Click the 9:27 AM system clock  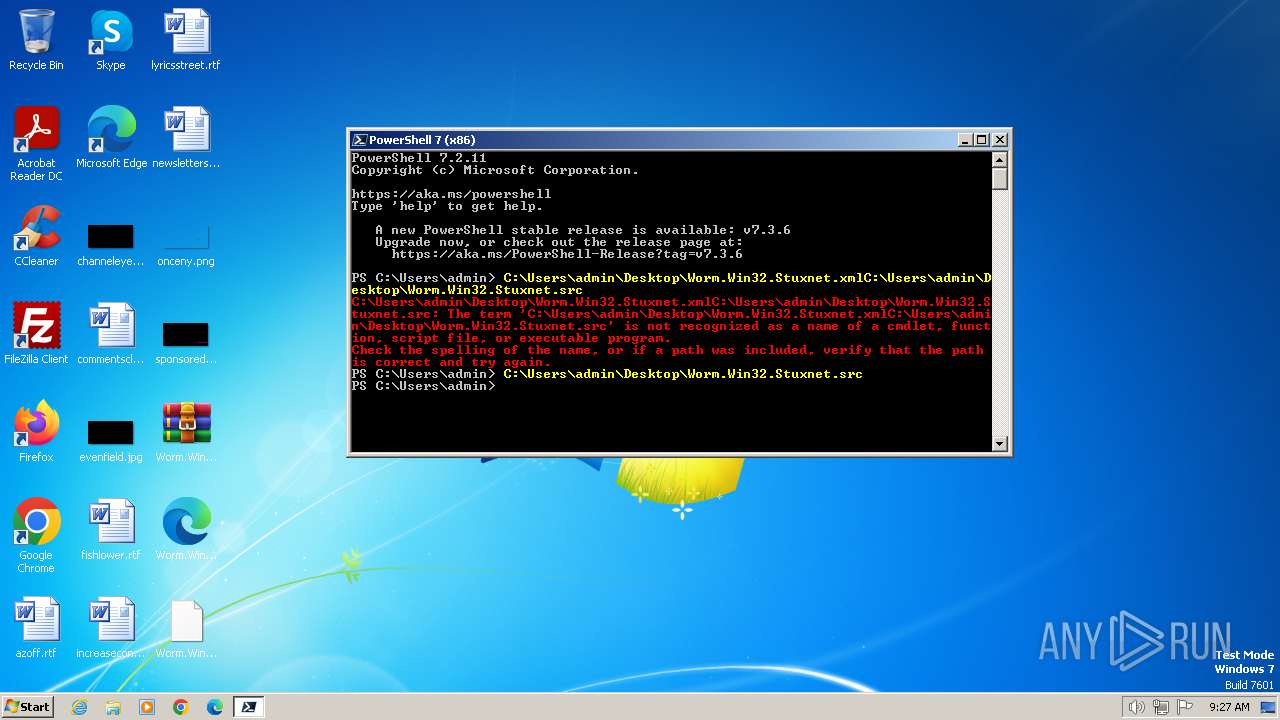(x=1229, y=707)
